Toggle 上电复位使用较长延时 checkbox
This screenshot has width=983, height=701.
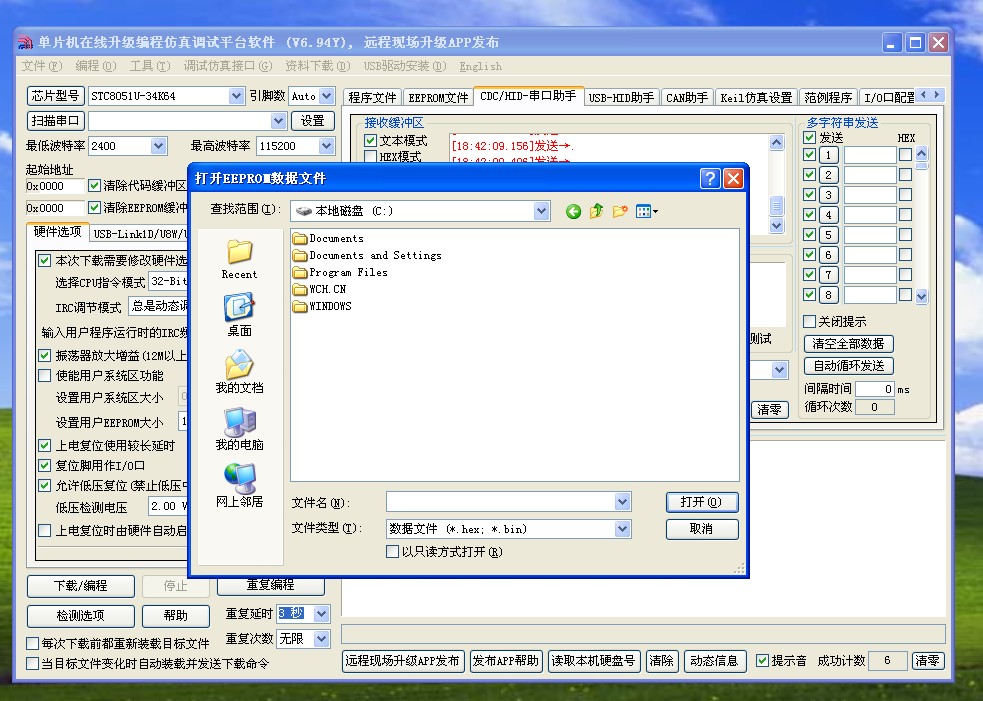(45, 446)
